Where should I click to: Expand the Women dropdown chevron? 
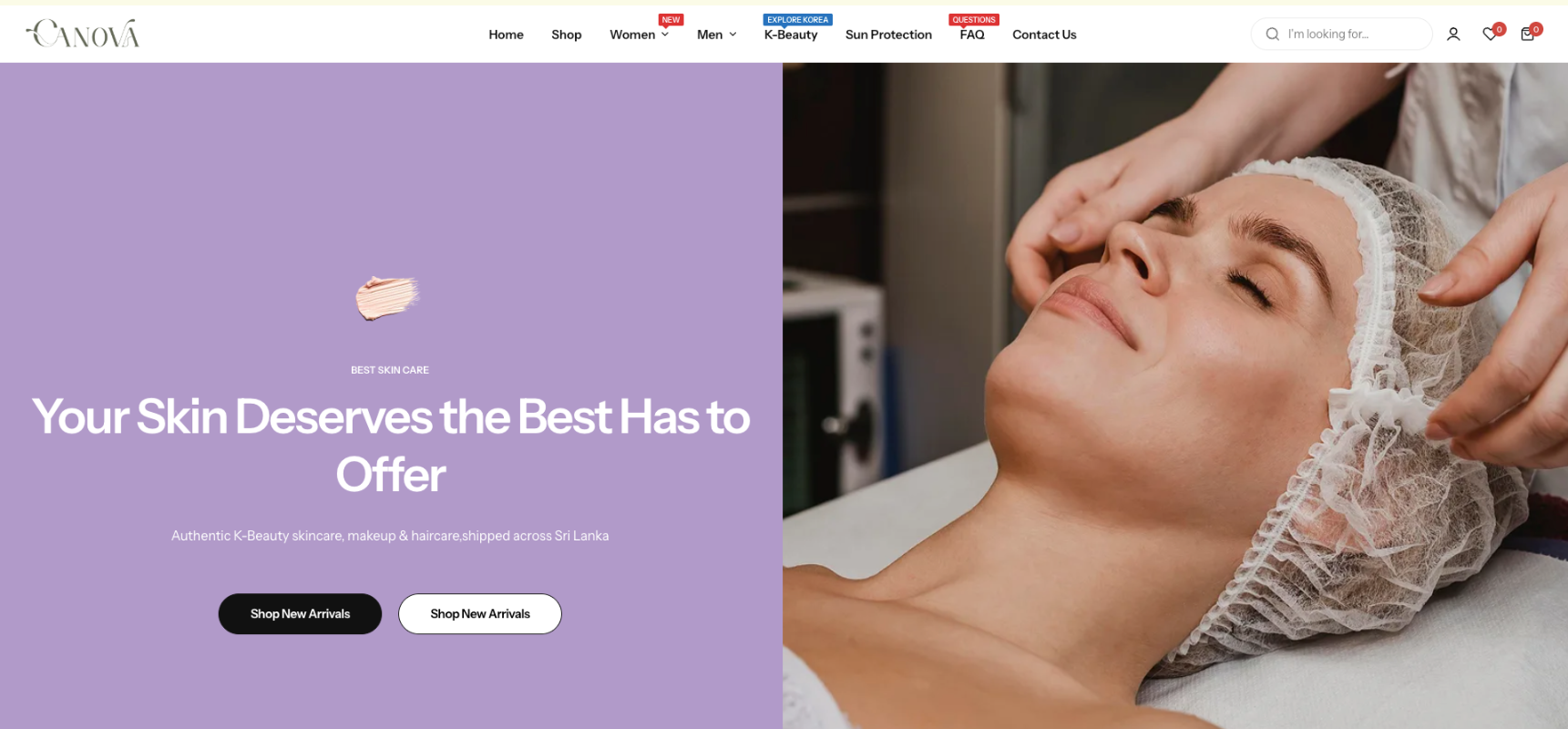click(x=665, y=35)
